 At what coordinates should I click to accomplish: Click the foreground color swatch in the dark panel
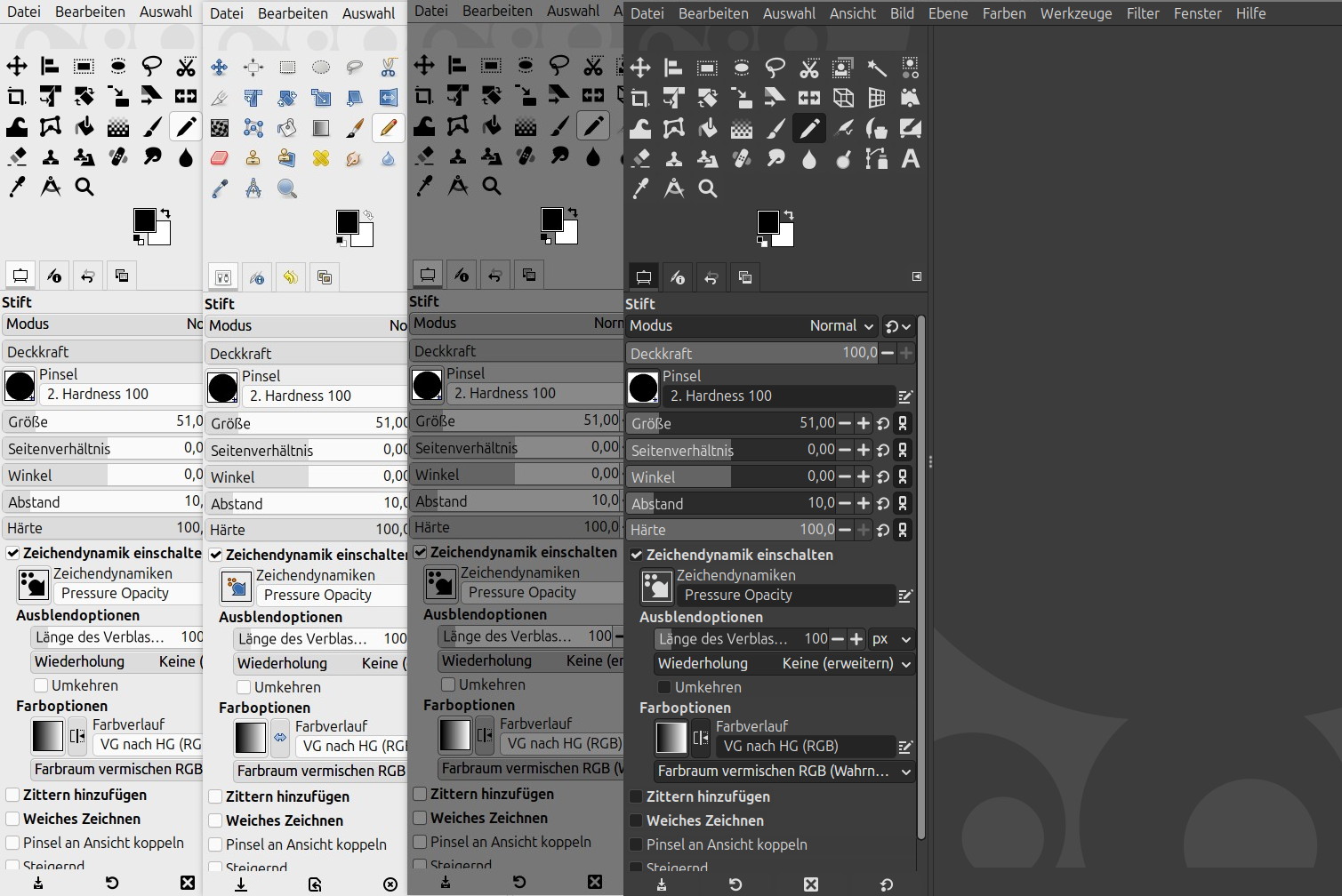767,221
